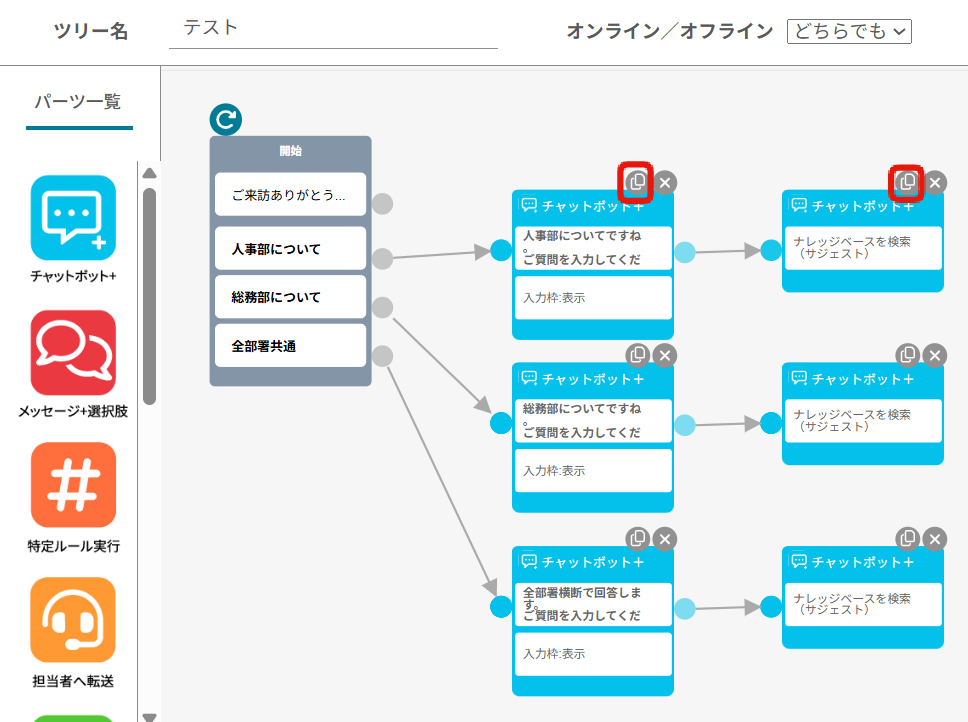
Task: Open 入力枠:表示 under 人事部 node
Action: click(x=593, y=297)
